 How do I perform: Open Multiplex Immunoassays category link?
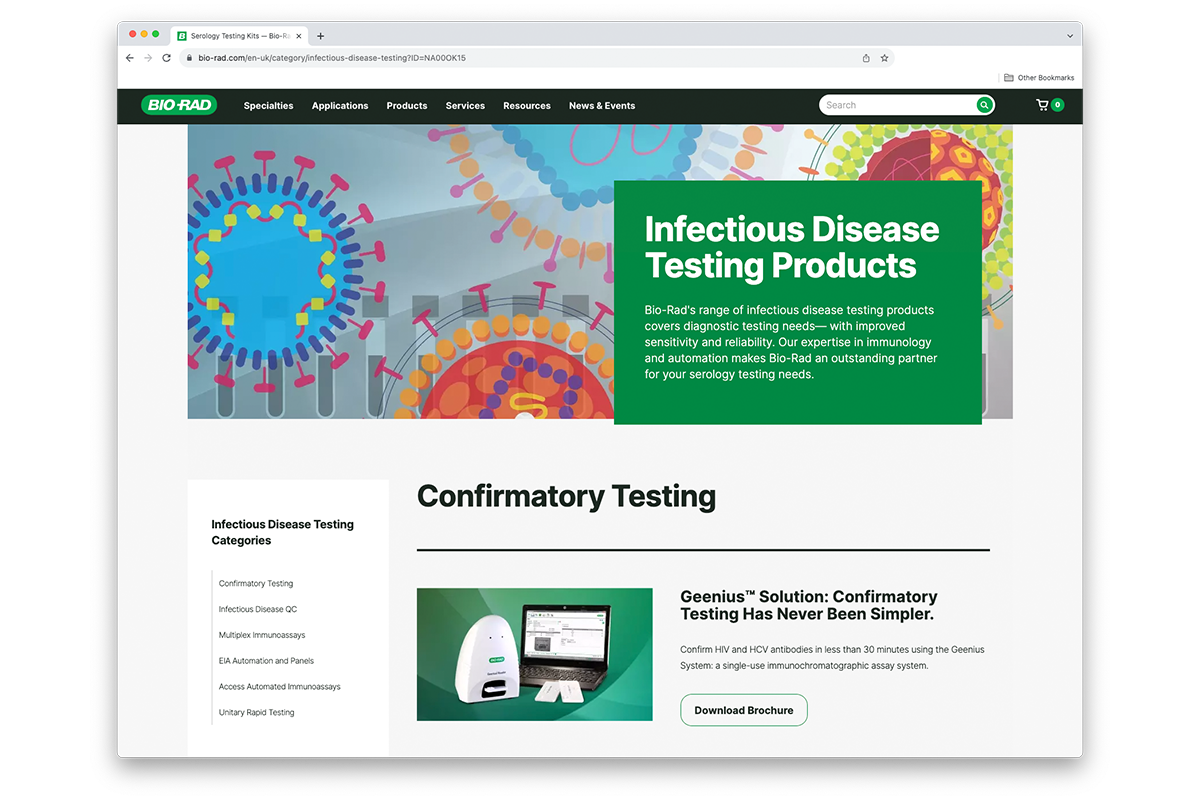coord(262,635)
